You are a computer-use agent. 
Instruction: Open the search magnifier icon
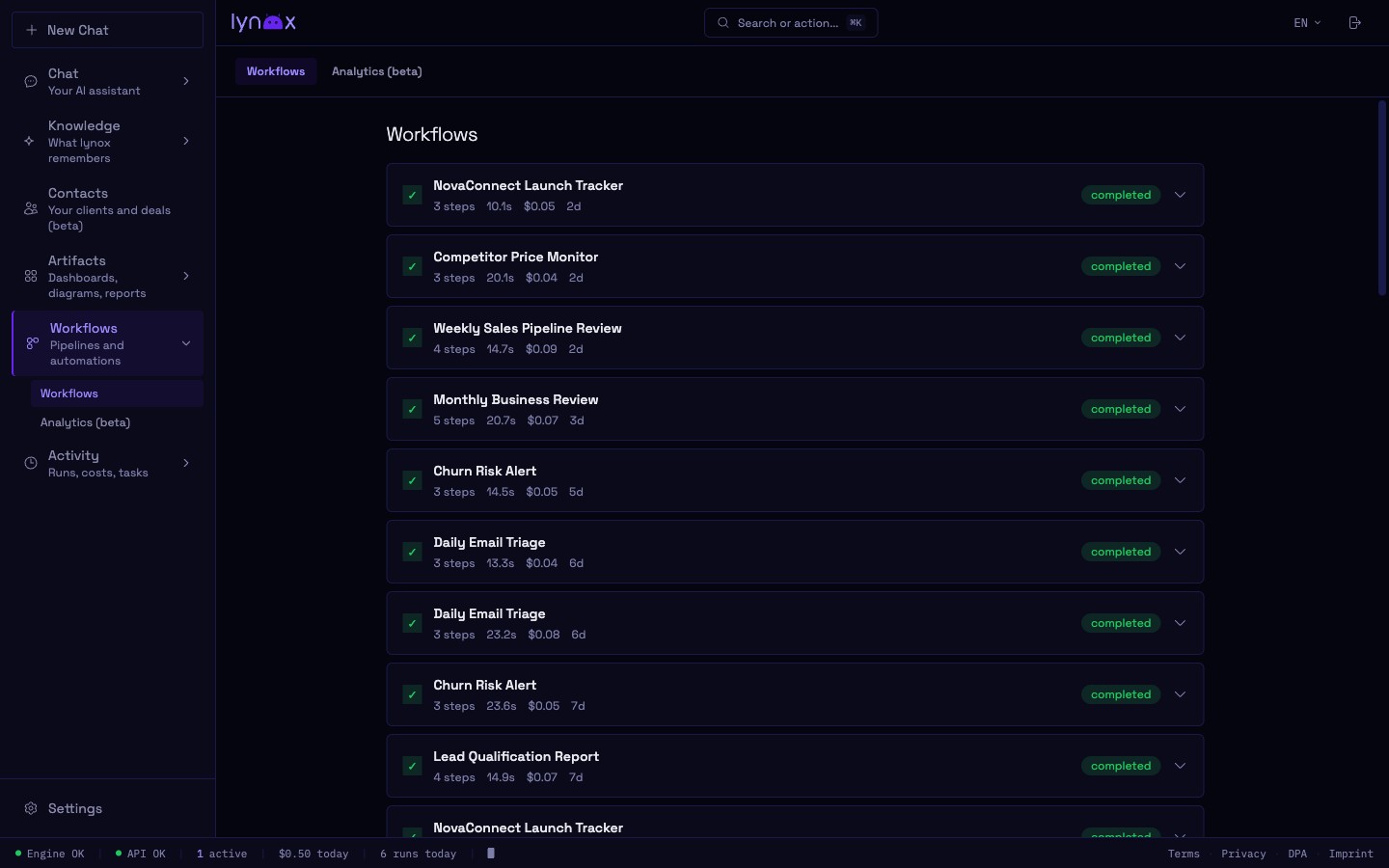point(722,22)
